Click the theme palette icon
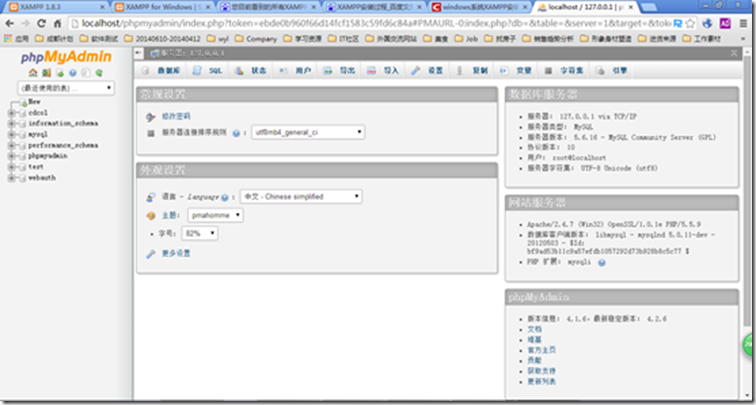 [150, 216]
